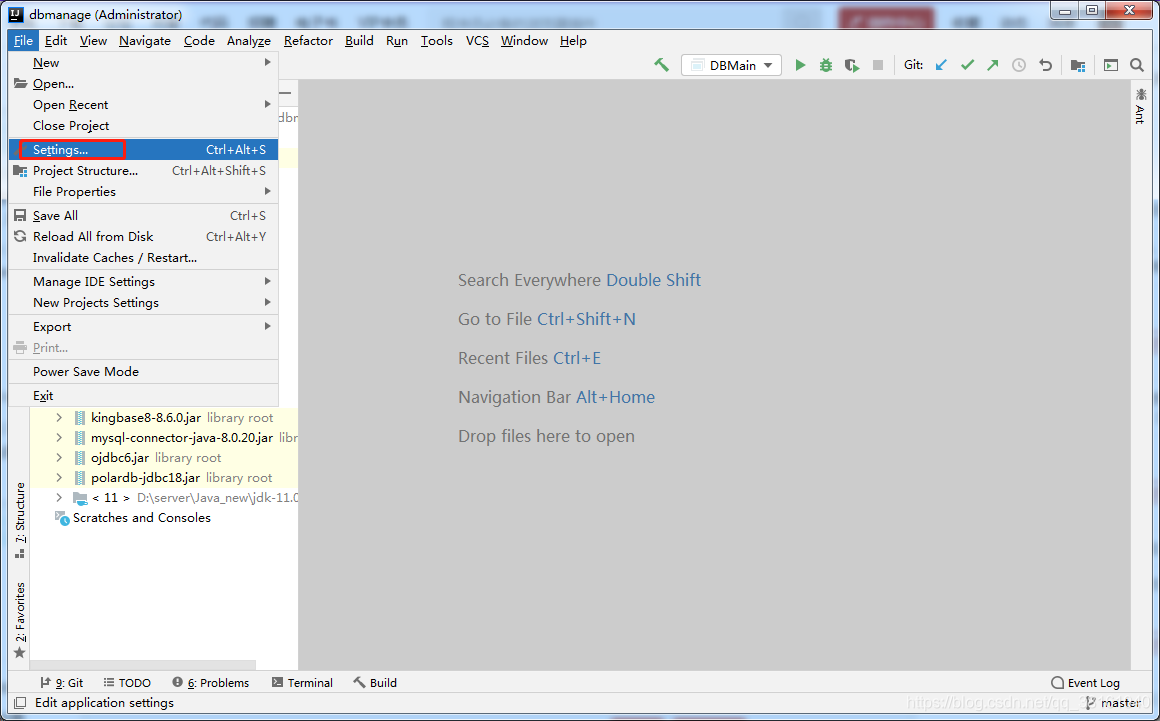Click the Rollback undo arrow icon
The image size is (1160, 721).
click(x=1045, y=65)
